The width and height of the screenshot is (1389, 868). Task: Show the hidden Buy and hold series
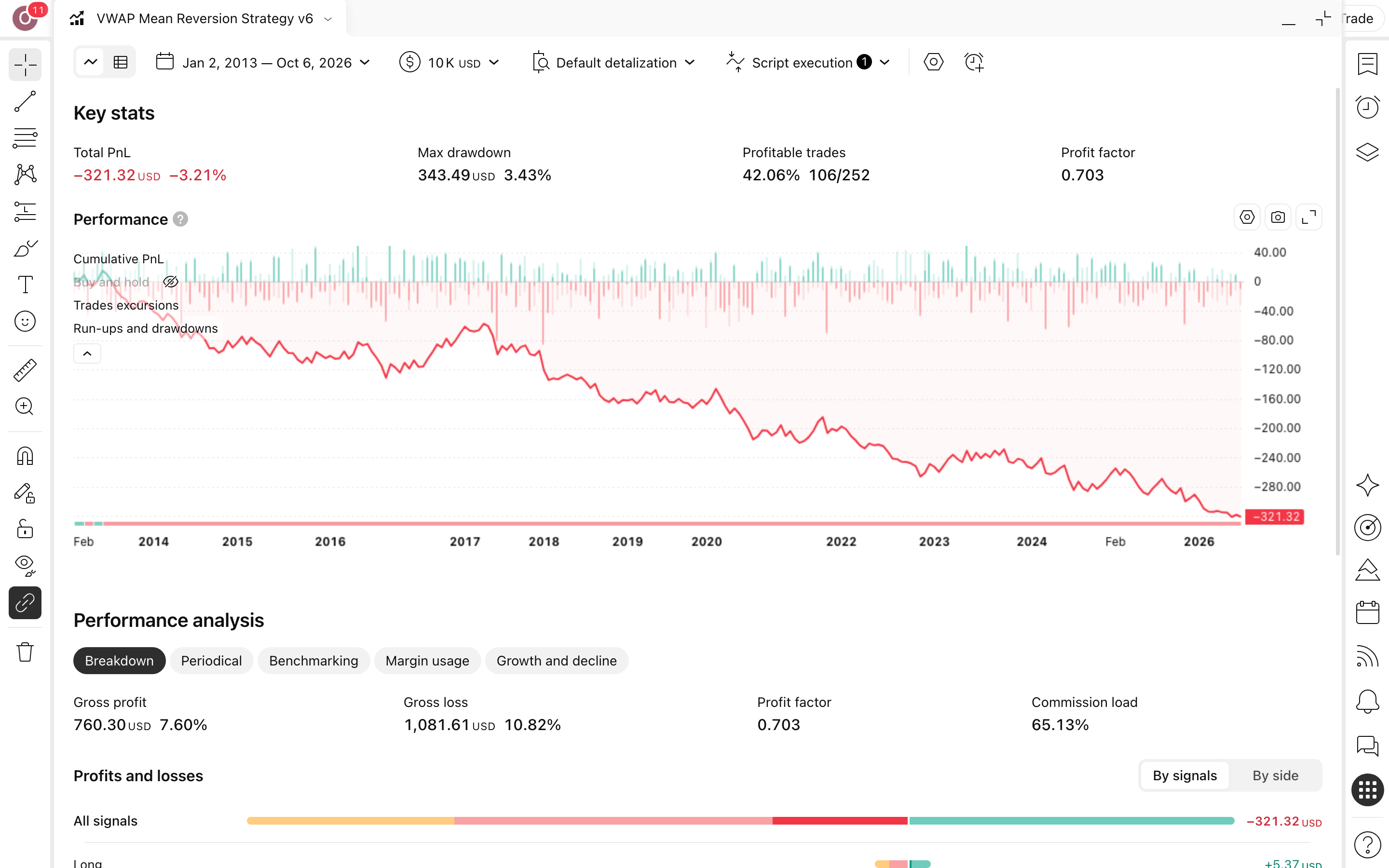point(170,282)
